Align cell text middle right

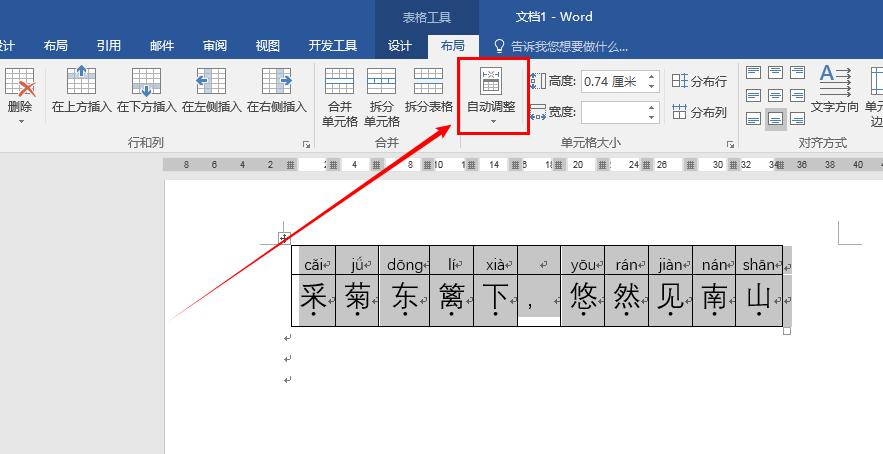click(x=797, y=95)
